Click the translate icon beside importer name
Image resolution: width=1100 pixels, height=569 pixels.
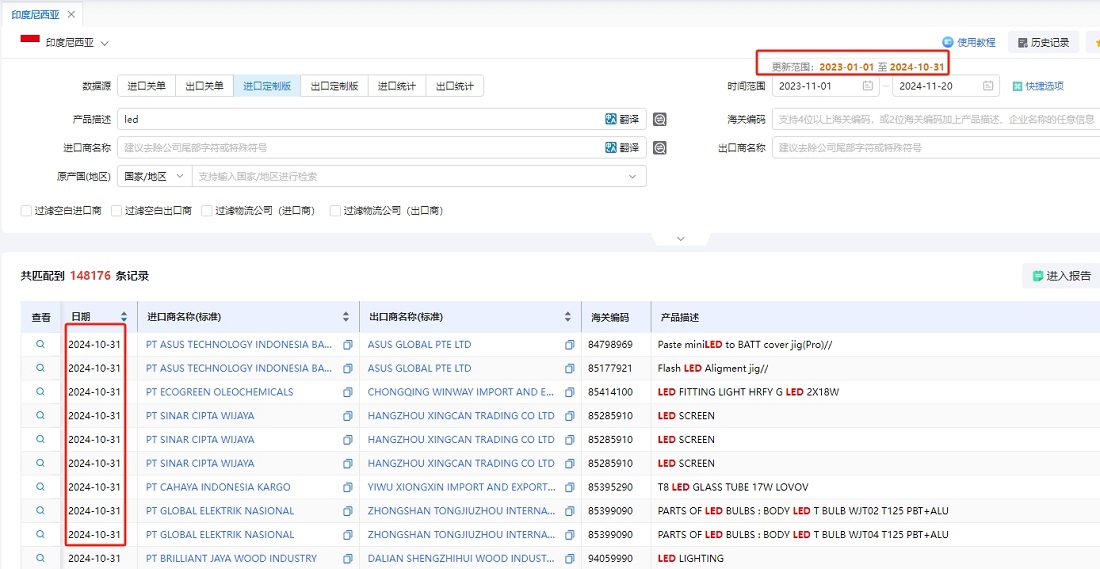pos(621,148)
